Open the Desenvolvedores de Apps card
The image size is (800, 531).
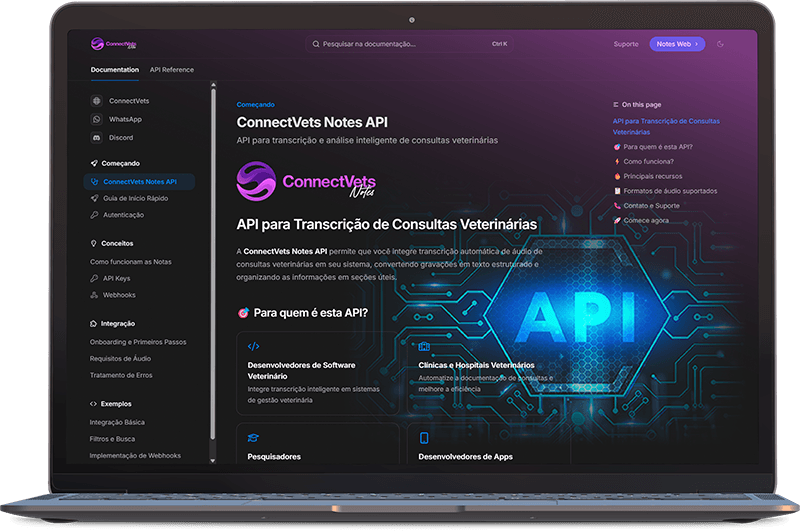coord(487,443)
